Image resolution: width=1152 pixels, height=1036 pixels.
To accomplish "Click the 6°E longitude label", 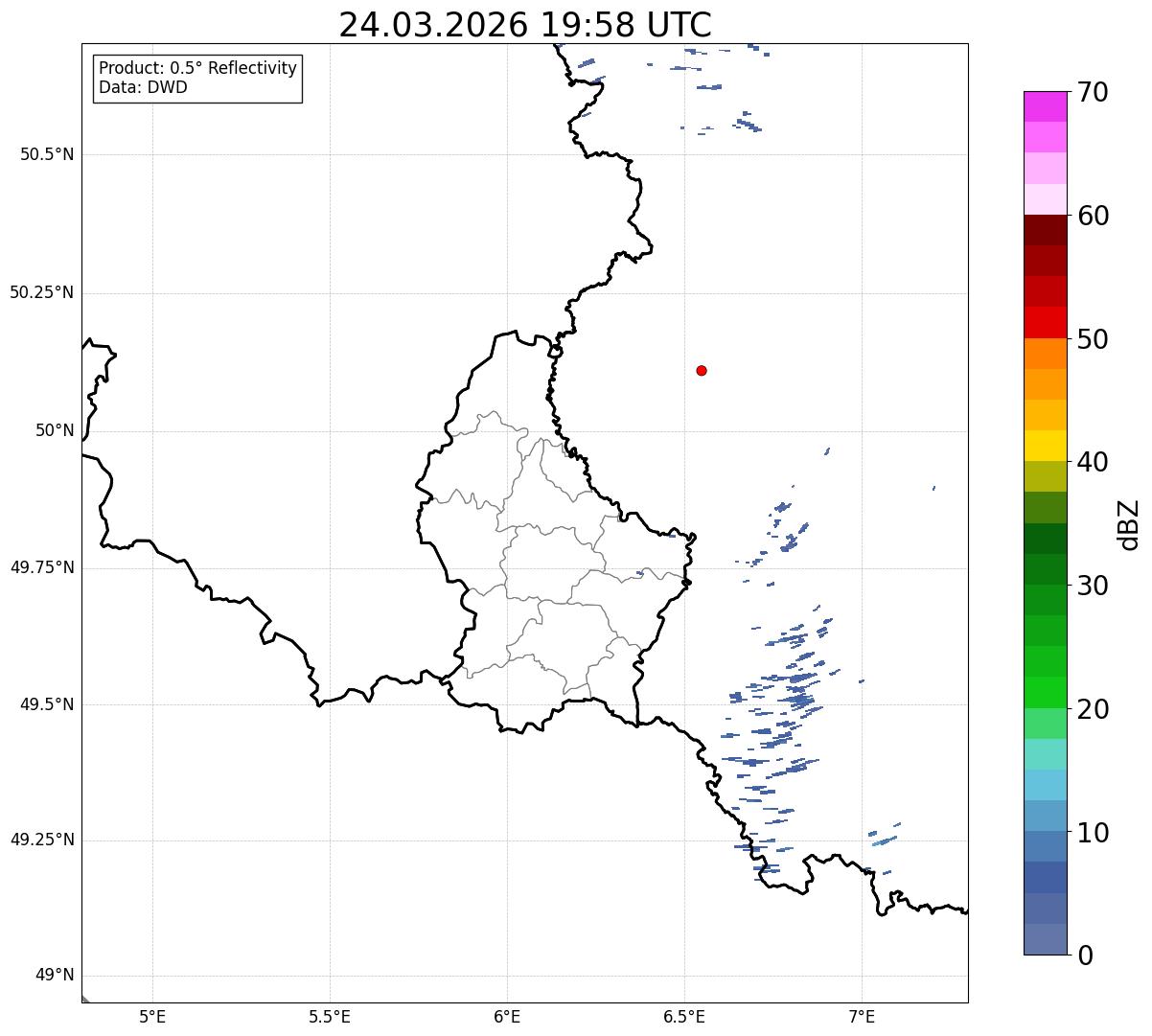I will tap(507, 1017).
